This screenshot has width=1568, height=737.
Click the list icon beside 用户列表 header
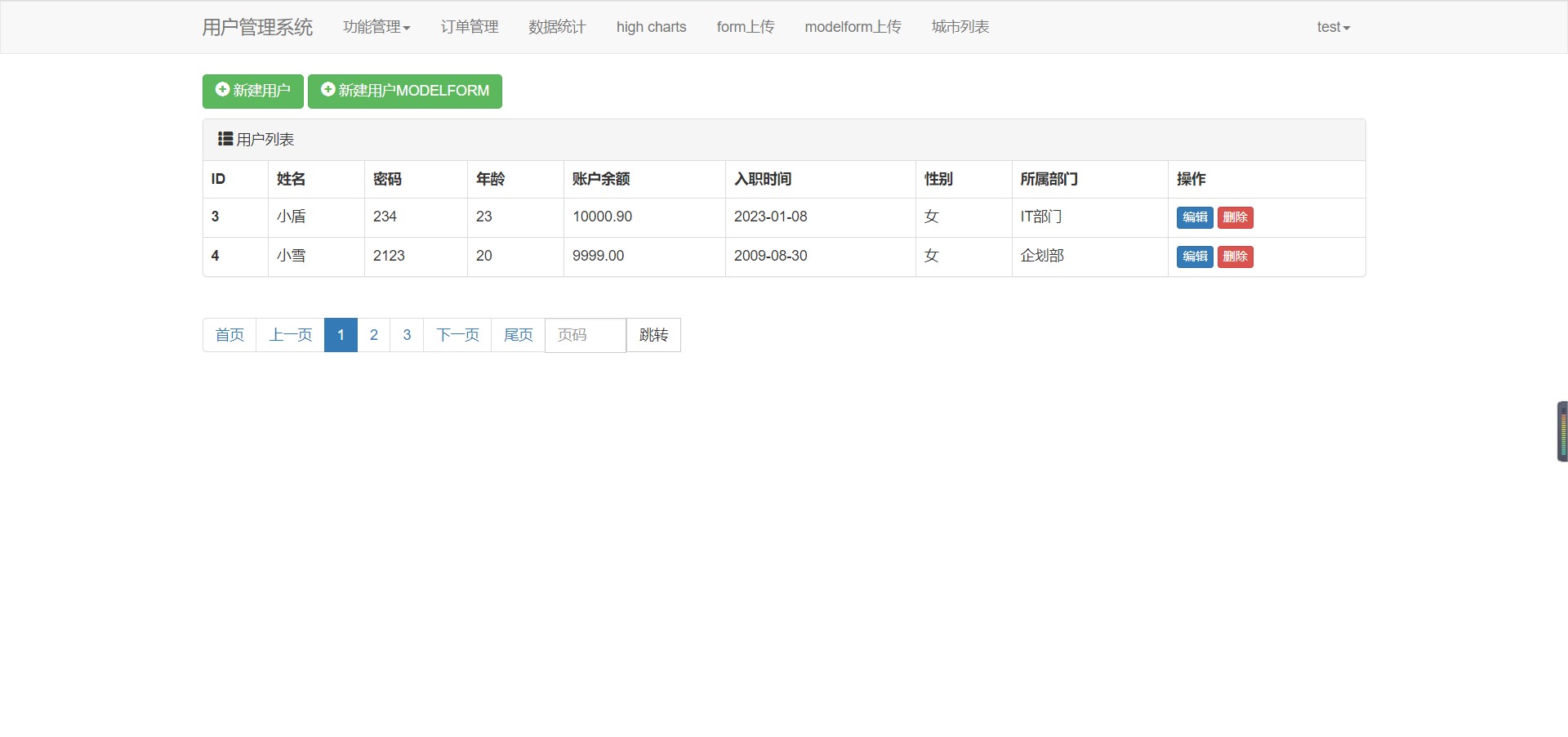[x=224, y=139]
